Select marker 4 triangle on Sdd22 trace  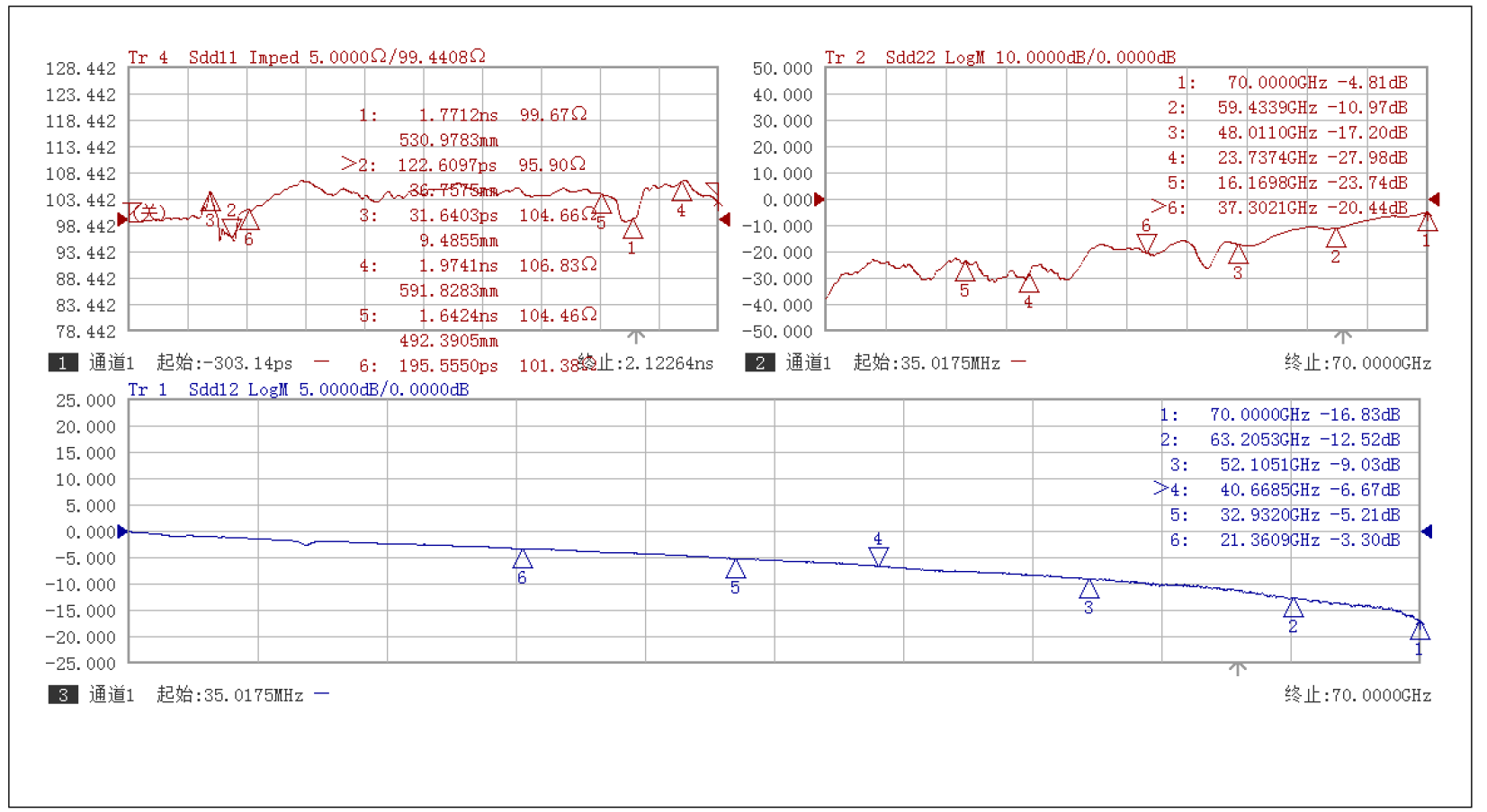[x=1028, y=284]
